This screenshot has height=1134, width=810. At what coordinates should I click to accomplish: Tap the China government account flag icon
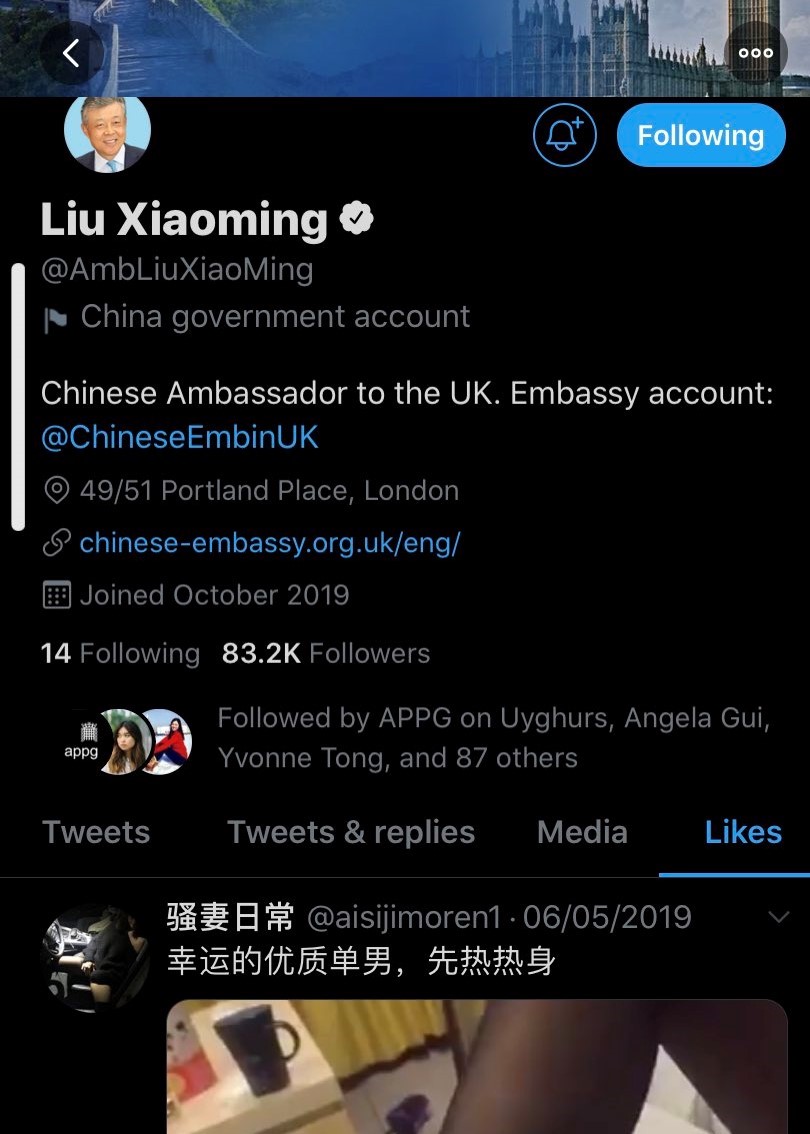(55, 319)
